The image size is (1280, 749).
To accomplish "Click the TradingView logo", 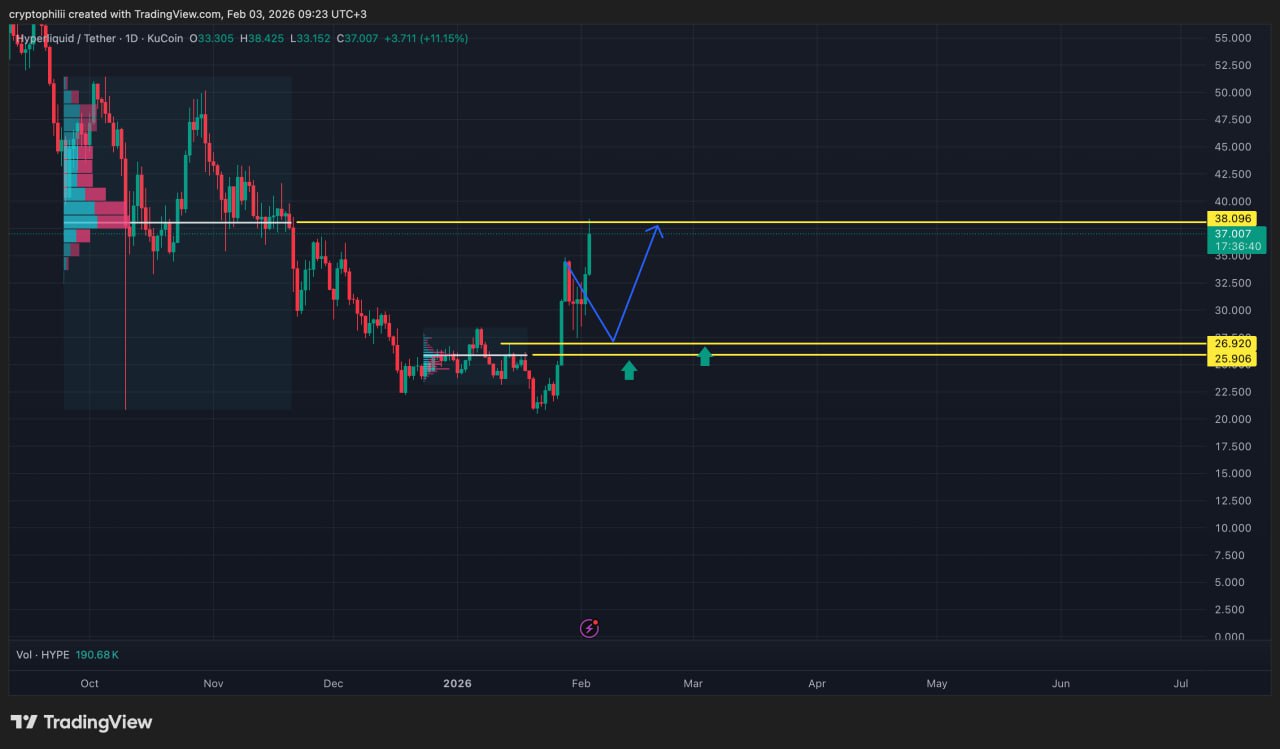I will [x=81, y=722].
